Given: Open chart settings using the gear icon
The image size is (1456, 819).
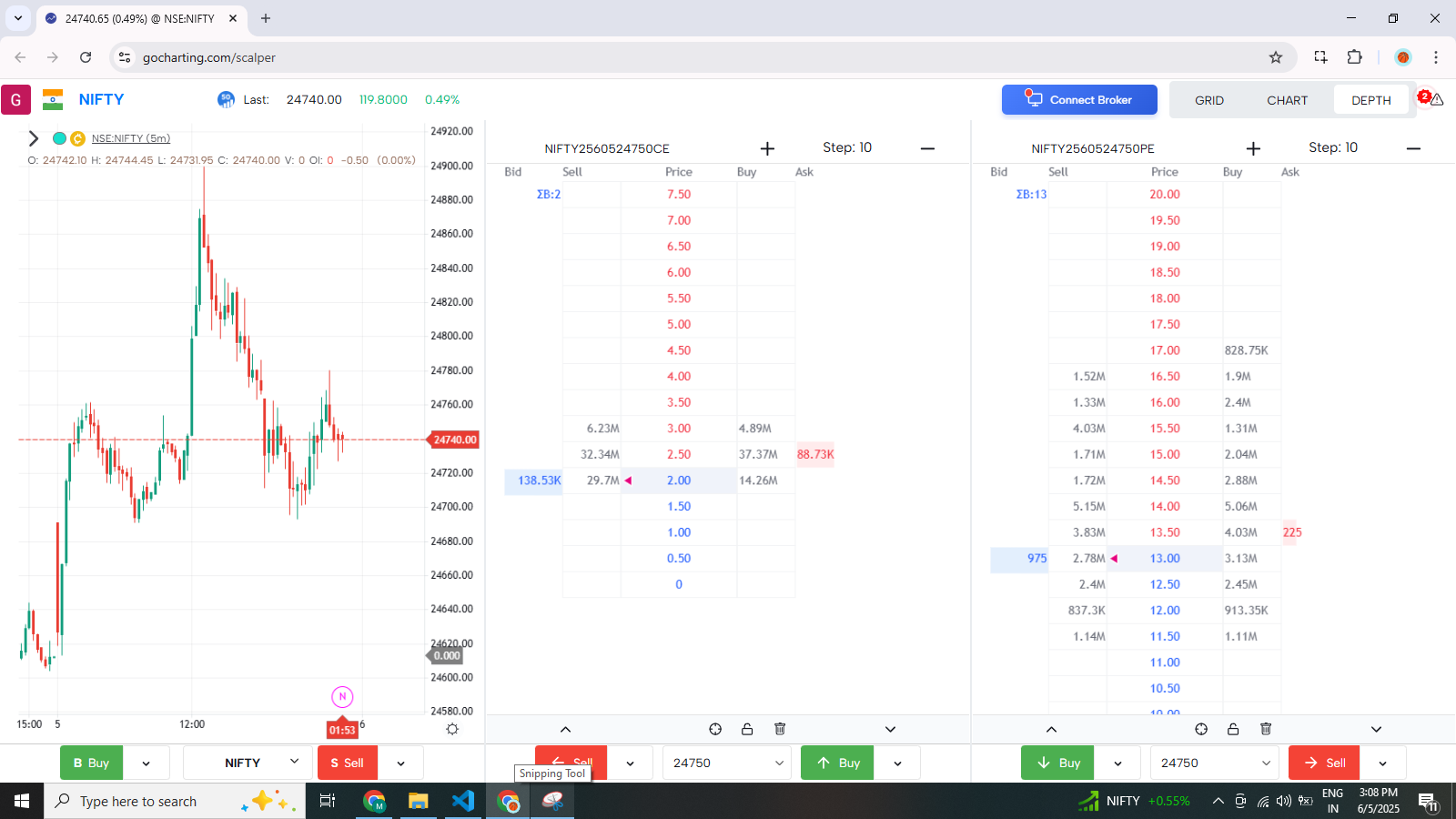Looking at the screenshot, I should click(452, 729).
